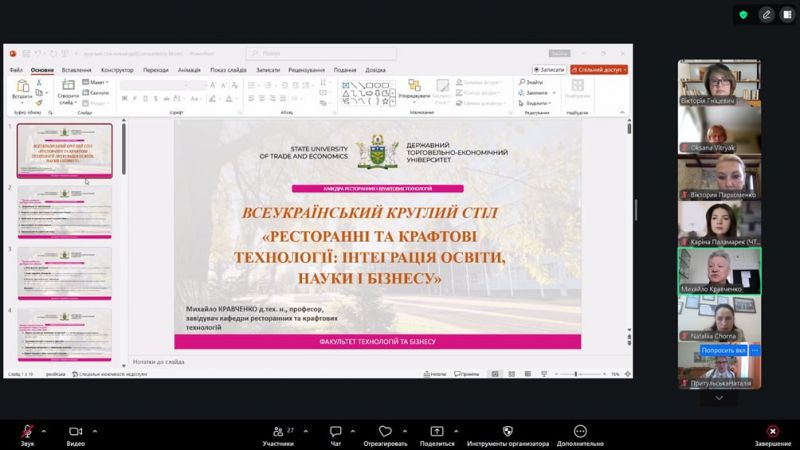Image resolution: width=800 pixels, height=450 pixels.
Task: Expand video options arrow next to Видео
Action: 96,430
